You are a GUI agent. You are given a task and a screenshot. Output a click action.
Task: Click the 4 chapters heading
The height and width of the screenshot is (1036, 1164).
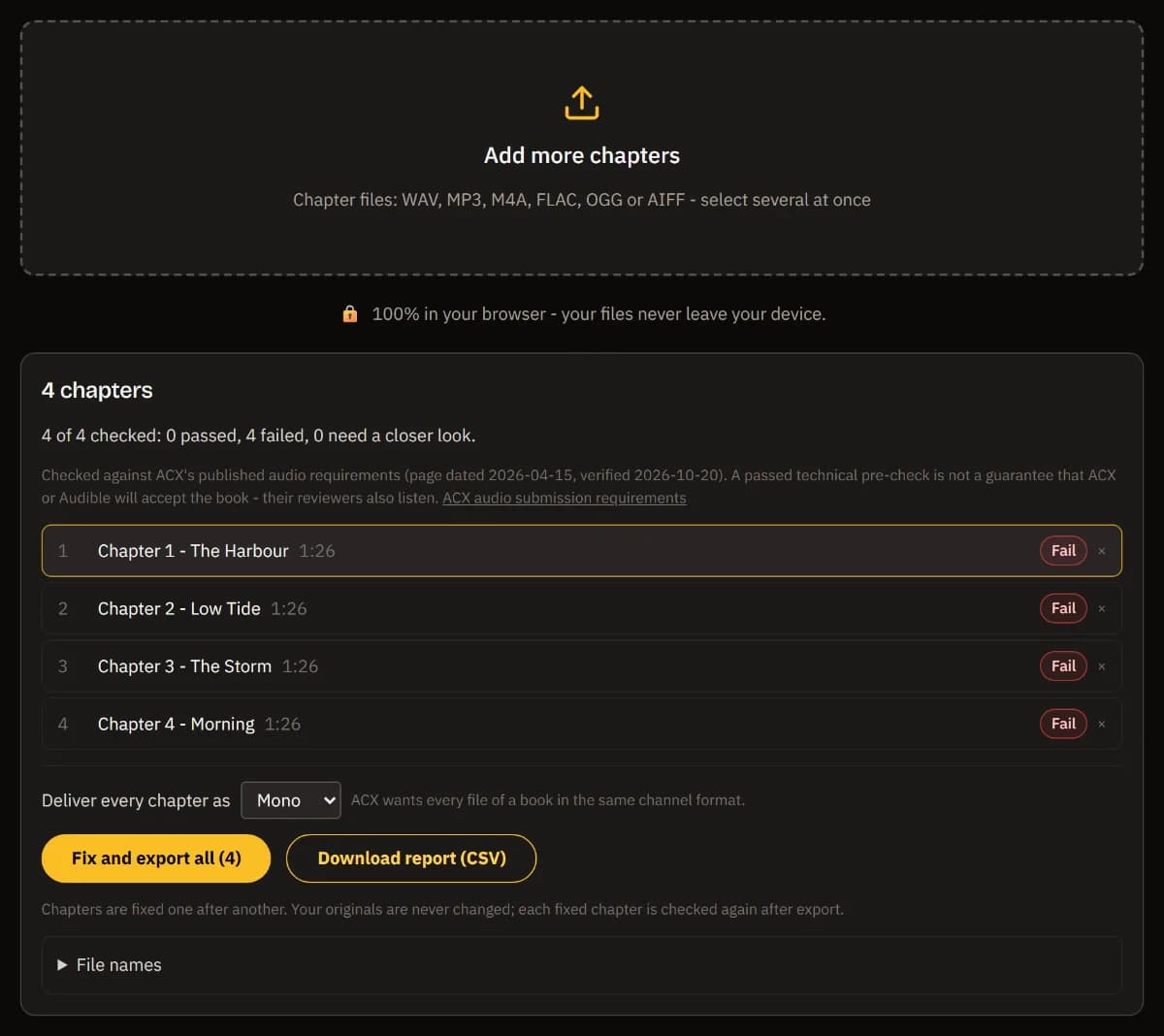coord(97,390)
